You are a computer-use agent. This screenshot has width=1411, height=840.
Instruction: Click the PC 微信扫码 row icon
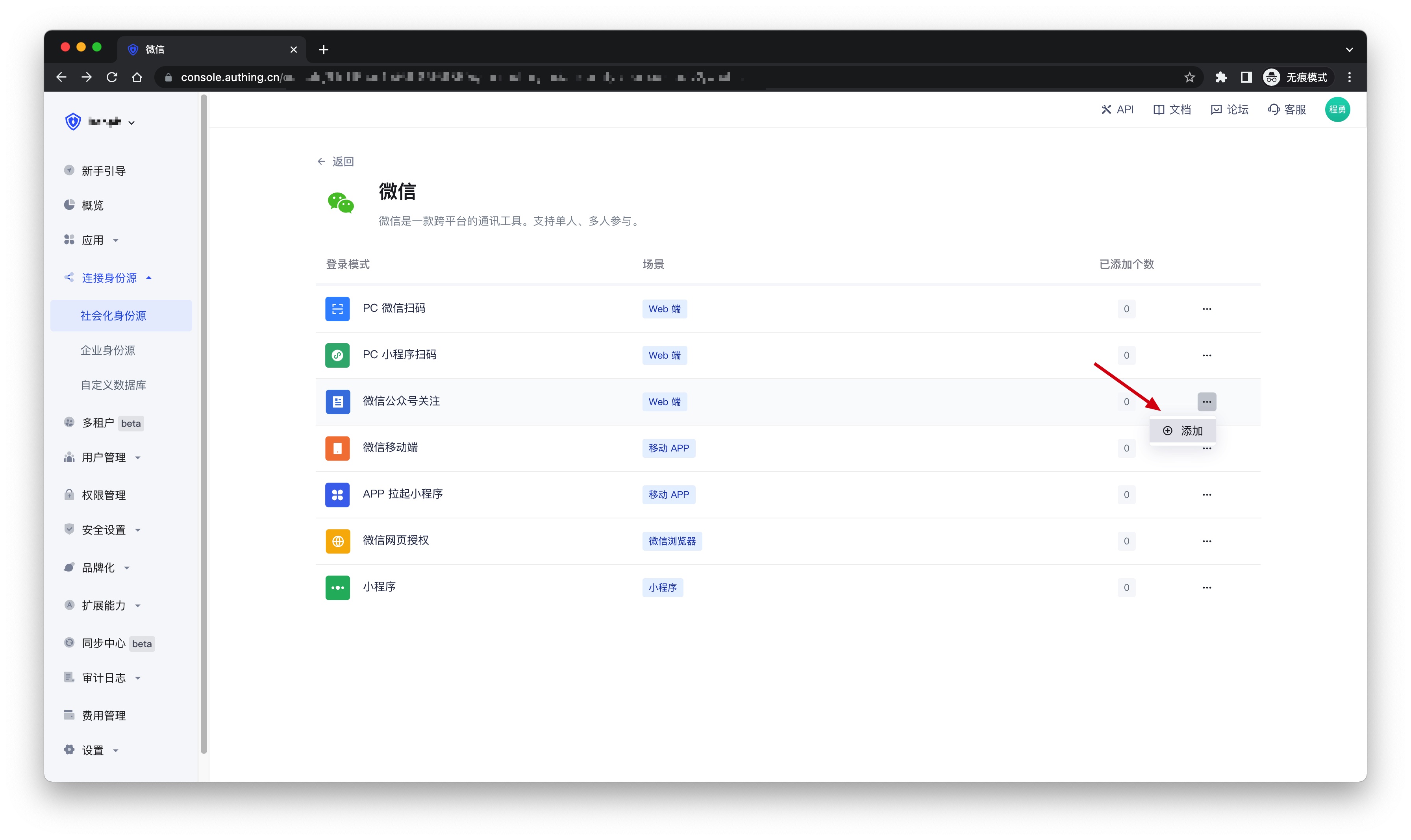tap(337, 309)
